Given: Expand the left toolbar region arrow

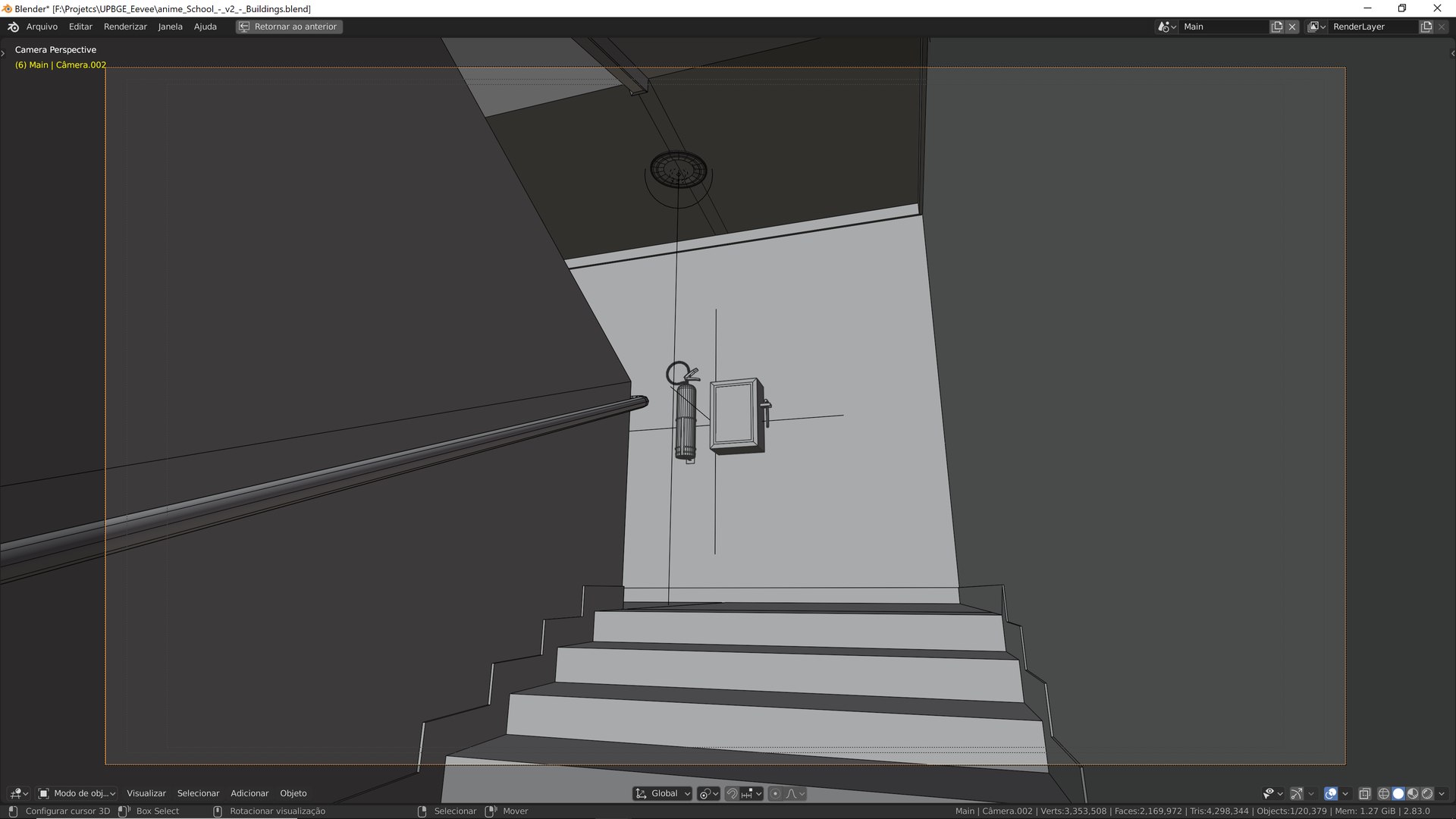Looking at the screenshot, I should (x=3, y=53).
